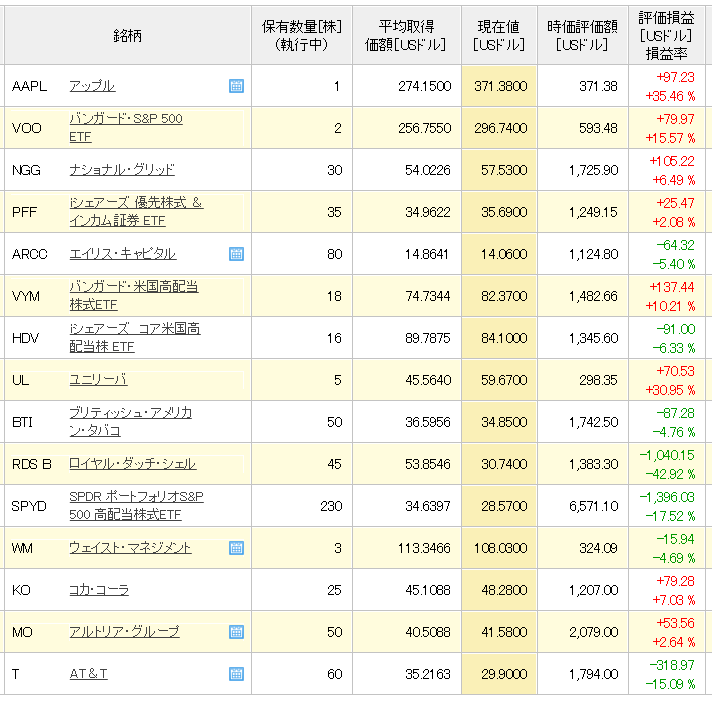Viewport: 712px width, 703px height.
Task: Open iシェアーズ コア米国高配当株 ETF link
Action: pos(134,338)
